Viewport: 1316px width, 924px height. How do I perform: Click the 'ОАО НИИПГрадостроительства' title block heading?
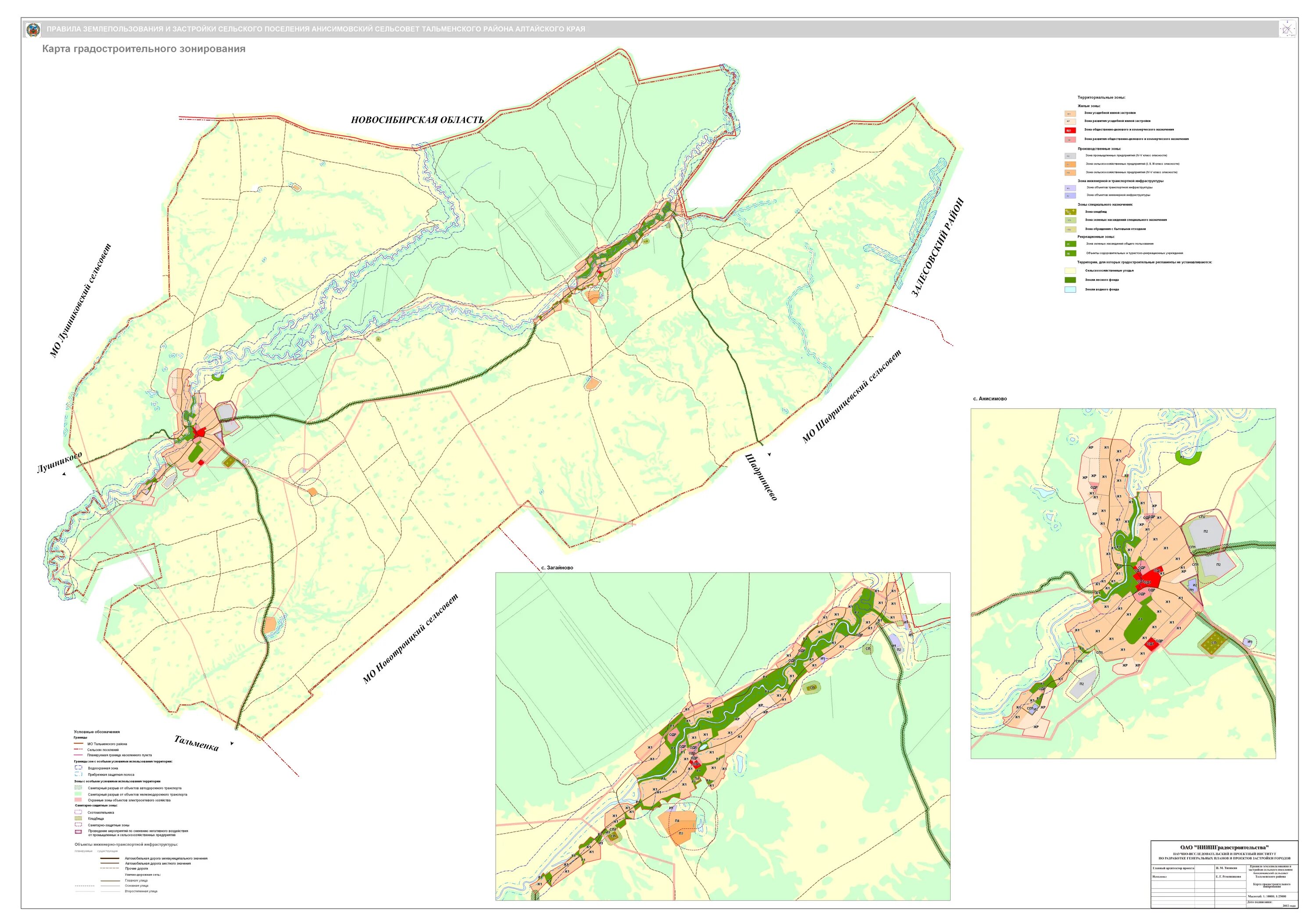(1224, 848)
